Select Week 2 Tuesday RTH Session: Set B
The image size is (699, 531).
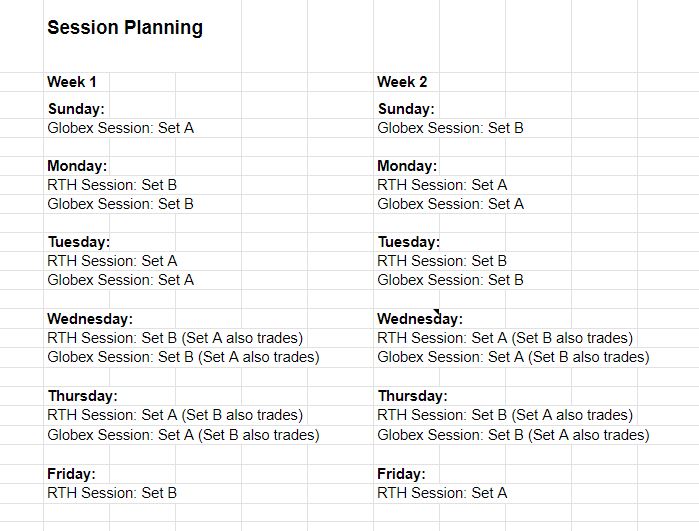click(442, 261)
